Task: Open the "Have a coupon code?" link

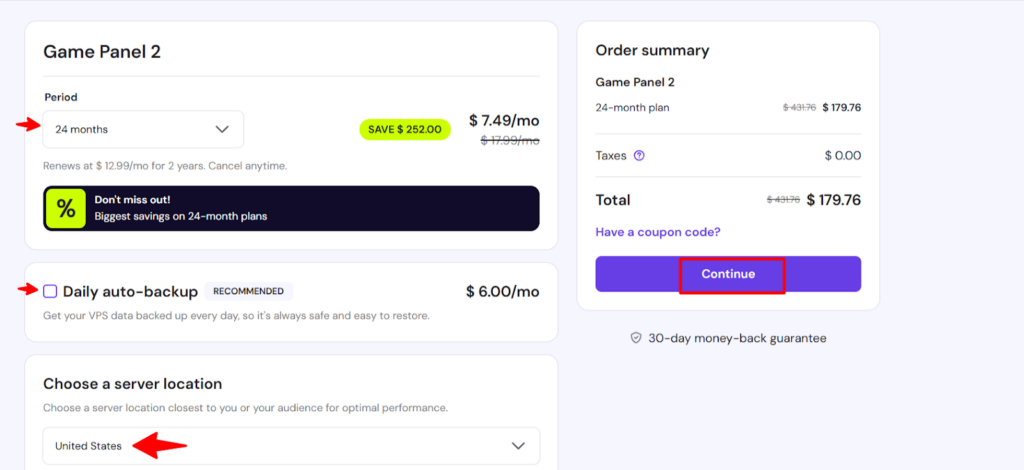Action: (x=658, y=232)
